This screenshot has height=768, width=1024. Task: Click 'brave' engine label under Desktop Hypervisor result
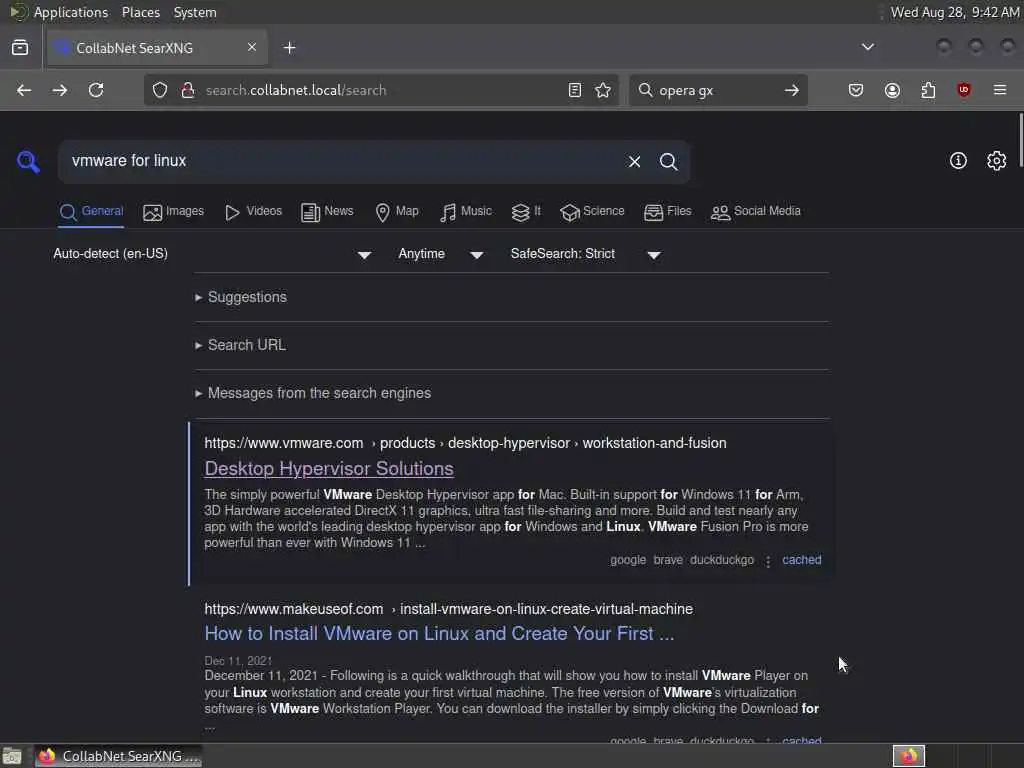click(x=667, y=560)
